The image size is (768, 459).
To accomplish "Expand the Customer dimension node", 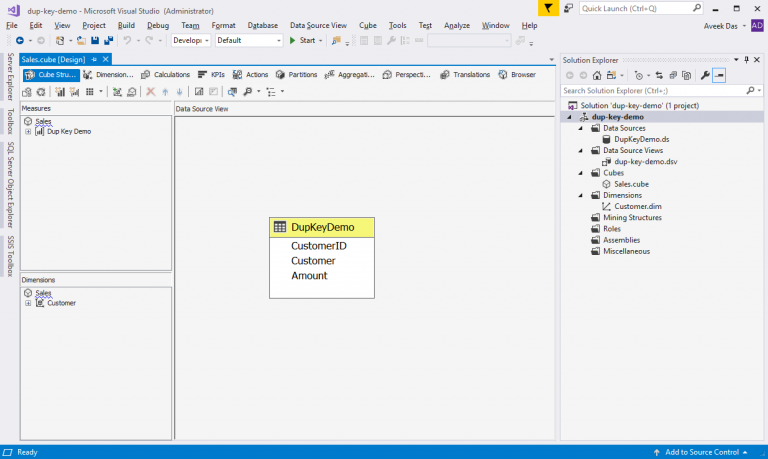I will (28, 303).
